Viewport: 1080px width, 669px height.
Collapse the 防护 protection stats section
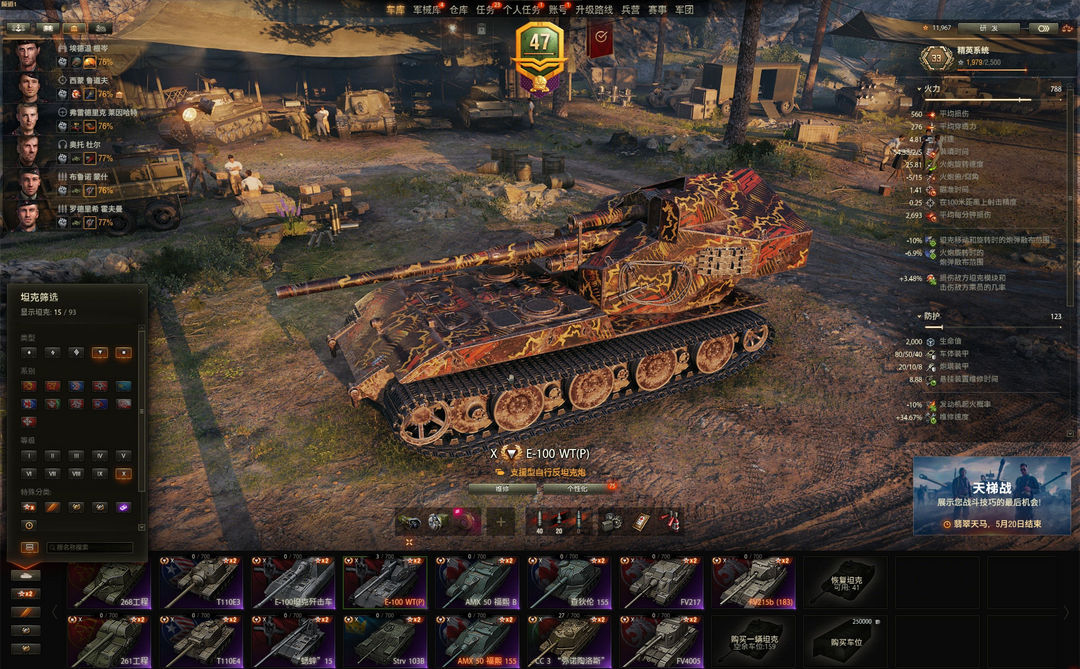click(x=929, y=316)
